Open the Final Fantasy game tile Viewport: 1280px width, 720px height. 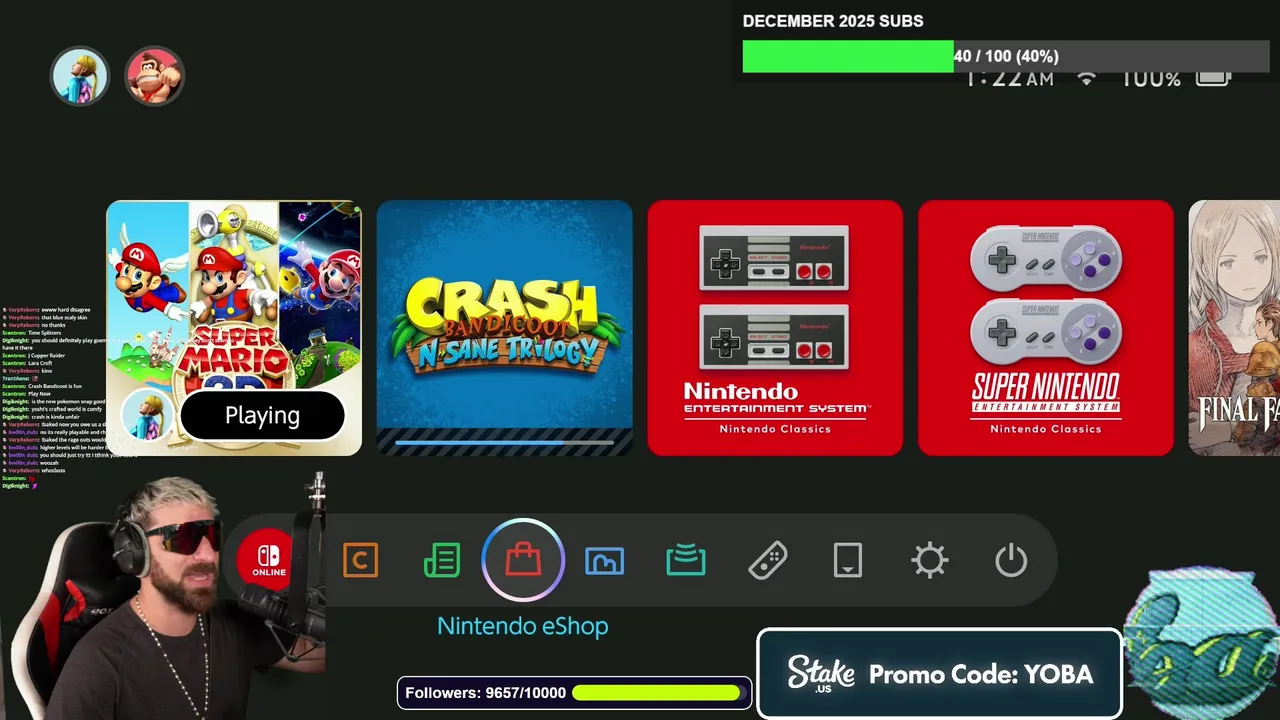(x=1234, y=328)
